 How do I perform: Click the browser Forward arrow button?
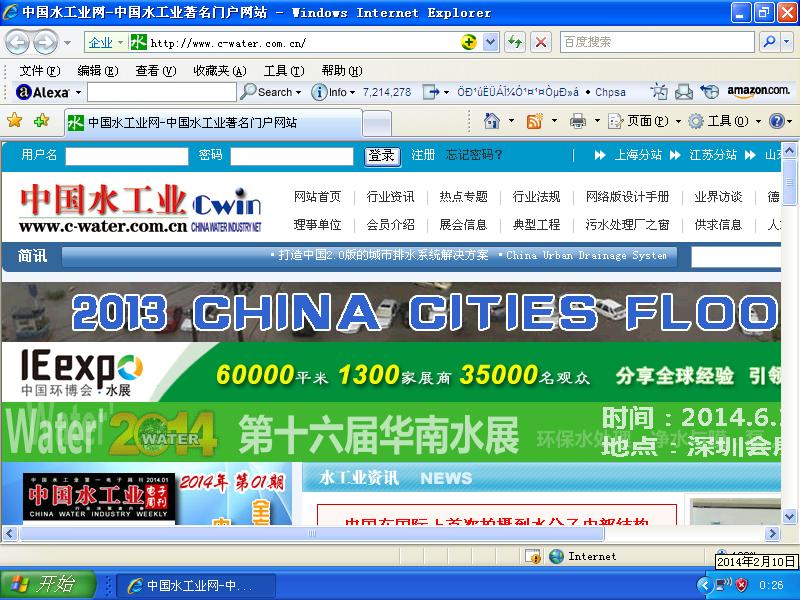coord(45,42)
